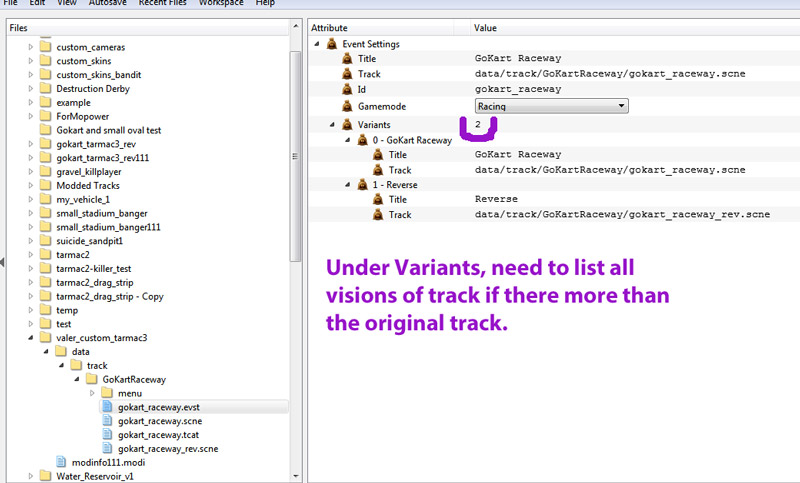Open the Workspace menu
This screenshot has height=483, width=800.
pyautogui.click(x=221, y=3)
